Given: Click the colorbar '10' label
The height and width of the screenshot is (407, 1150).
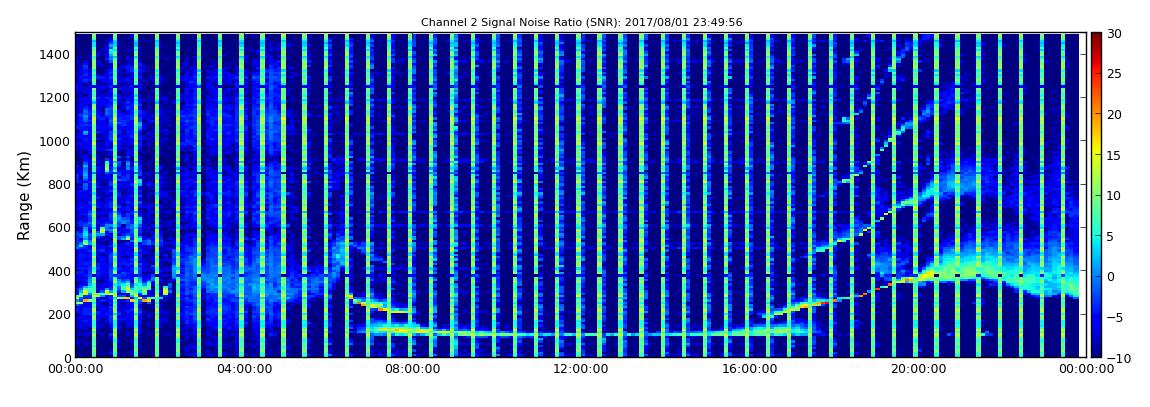Looking at the screenshot, I should point(1114,195).
